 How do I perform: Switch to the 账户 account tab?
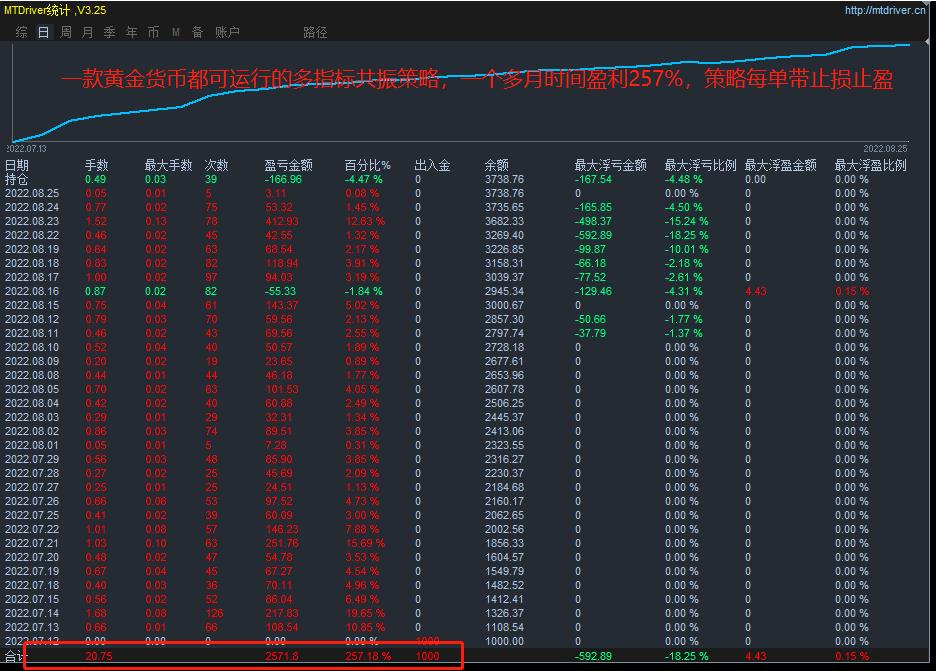227,32
